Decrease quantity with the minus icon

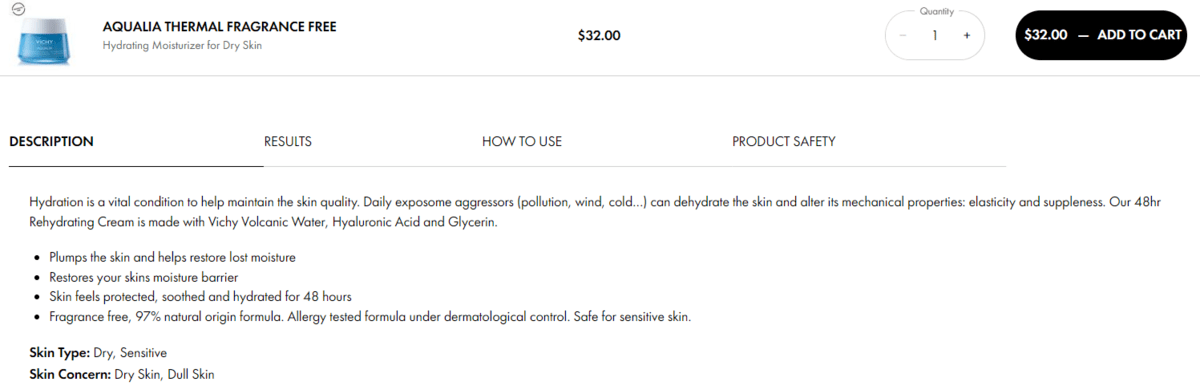click(903, 35)
